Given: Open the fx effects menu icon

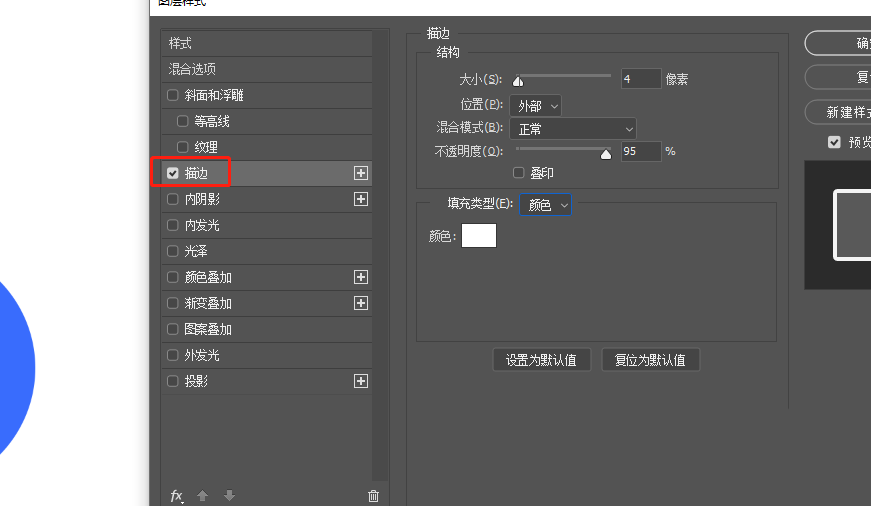Looking at the screenshot, I should (x=177, y=495).
